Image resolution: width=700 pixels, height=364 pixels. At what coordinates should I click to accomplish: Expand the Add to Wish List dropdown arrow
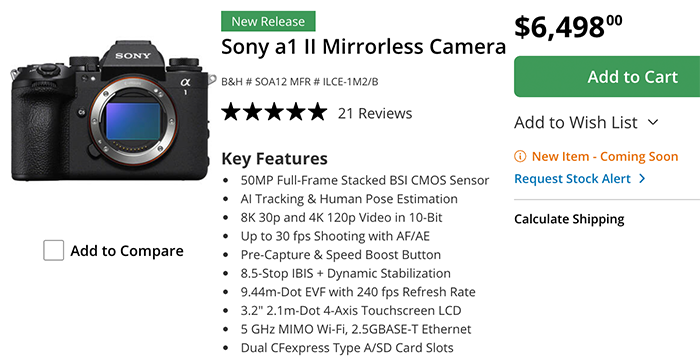(x=653, y=122)
